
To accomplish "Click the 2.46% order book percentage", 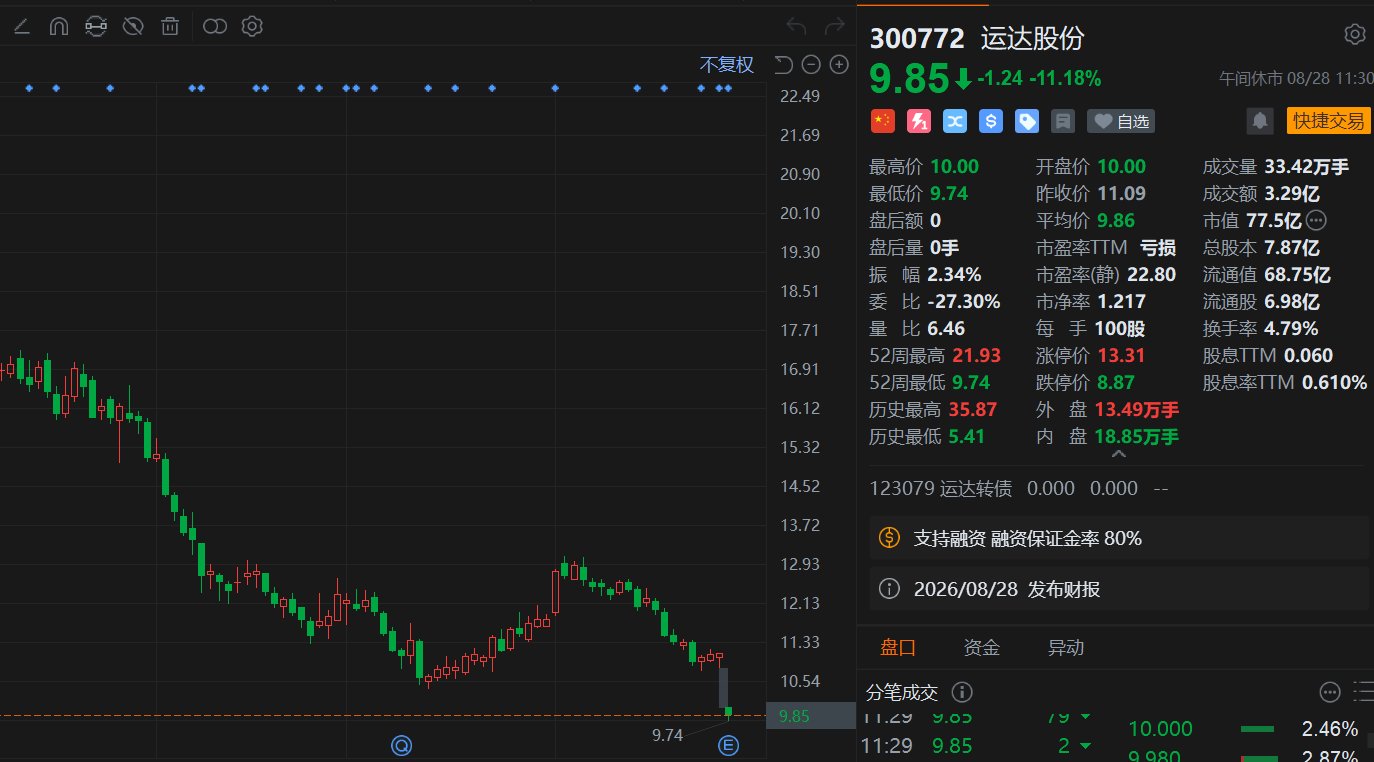I will (1330, 729).
